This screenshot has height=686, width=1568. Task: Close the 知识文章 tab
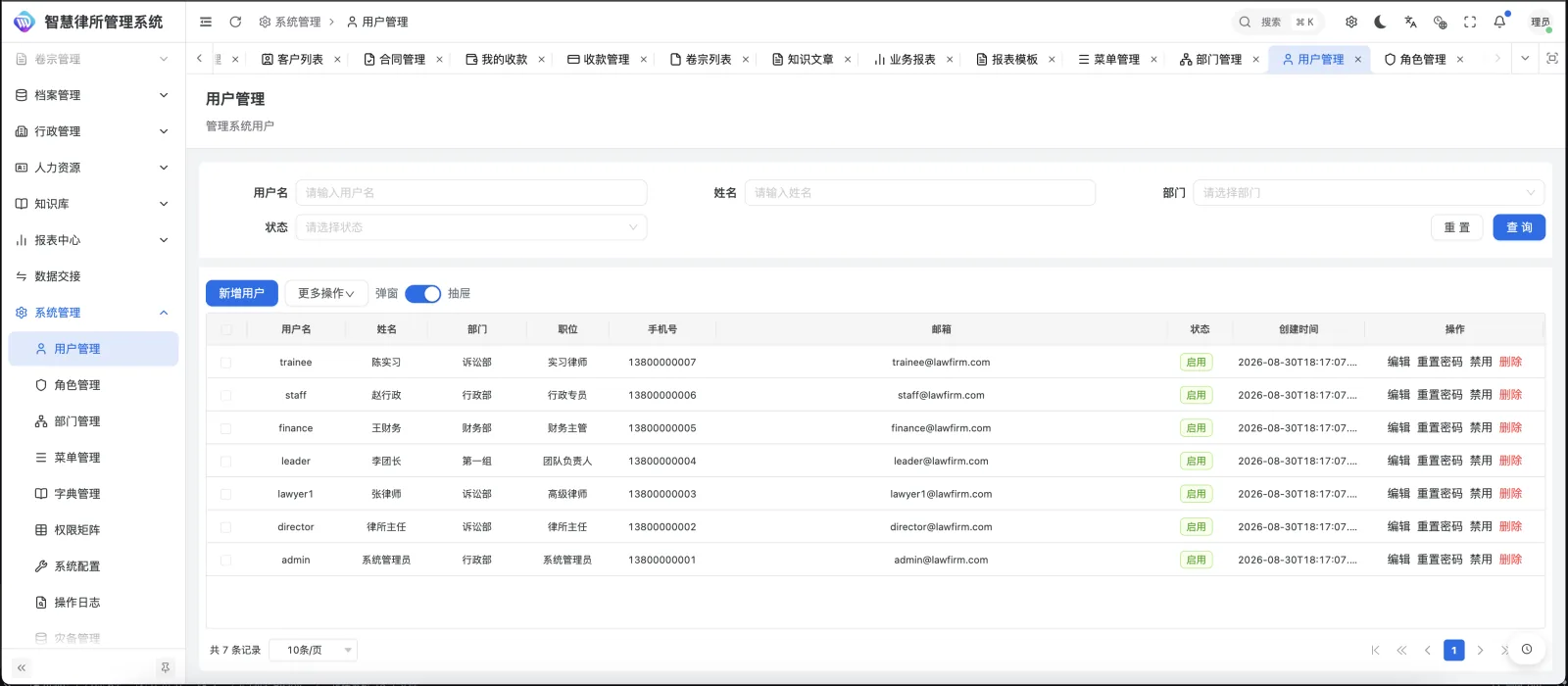[x=848, y=60]
